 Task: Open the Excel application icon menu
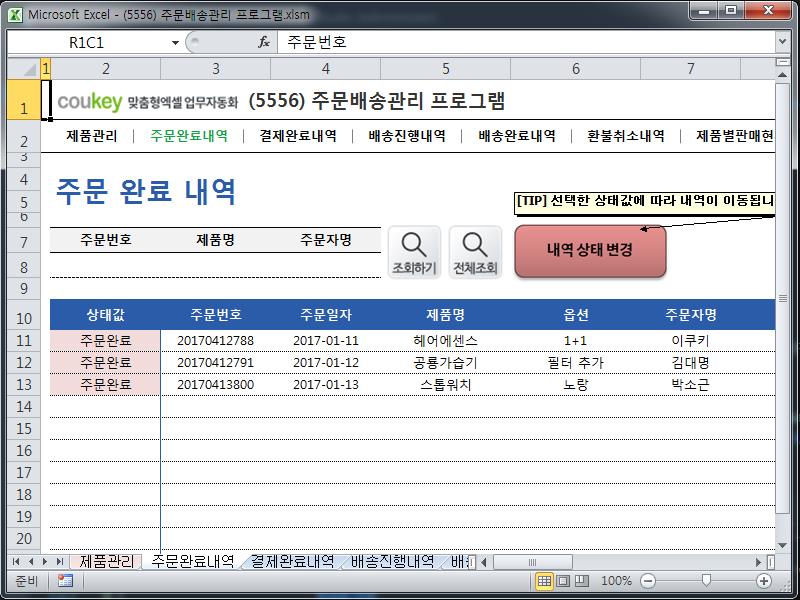coord(15,14)
